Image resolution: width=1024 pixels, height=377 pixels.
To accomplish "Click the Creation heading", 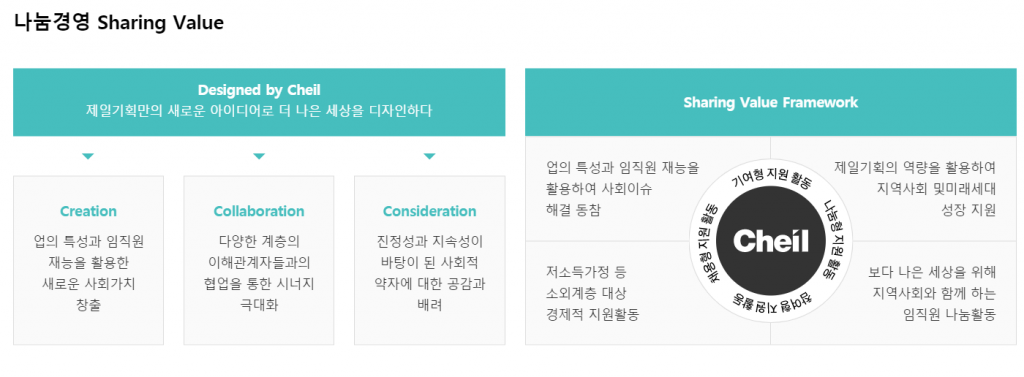I will 88,211.
